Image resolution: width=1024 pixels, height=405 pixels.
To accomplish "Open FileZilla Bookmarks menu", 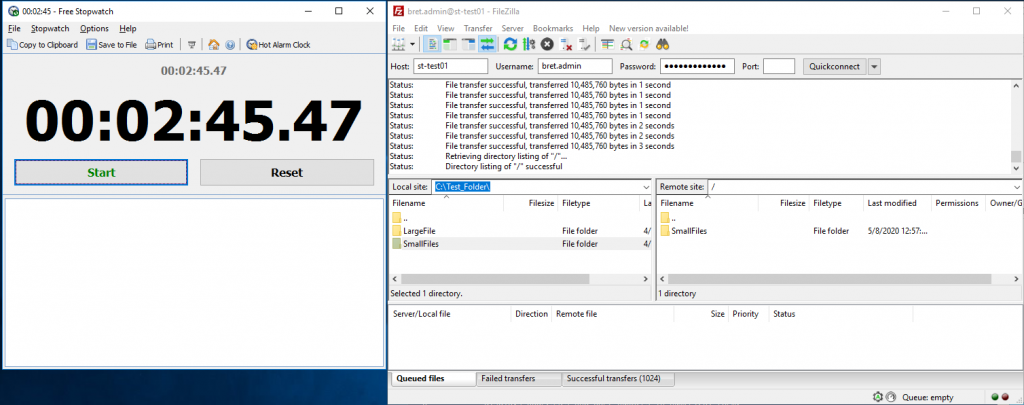I will [552, 29].
